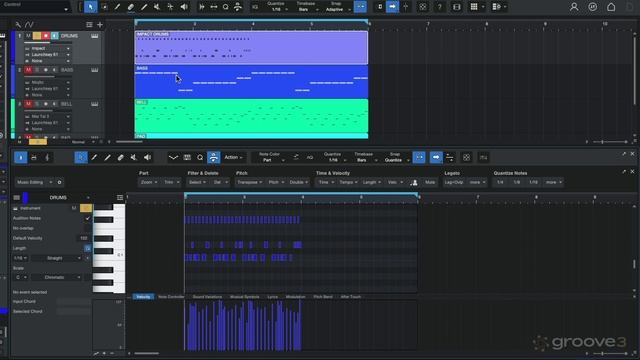This screenshot has width=640, height=360.
Task: Switch to the Note Controller lane tab
Action: click(171, 297)
